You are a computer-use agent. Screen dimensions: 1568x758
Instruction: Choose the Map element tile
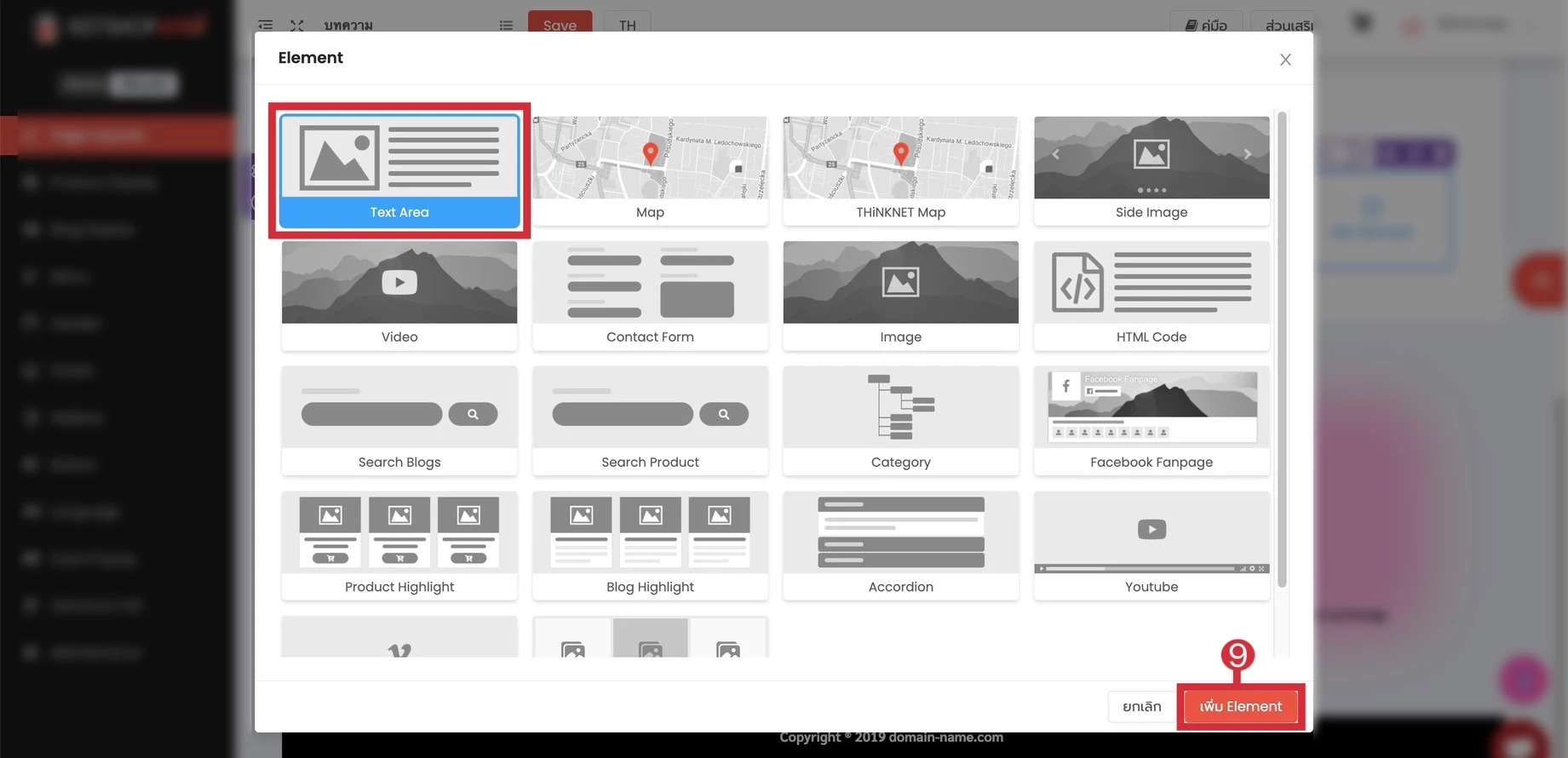click(x=650, y=171)
